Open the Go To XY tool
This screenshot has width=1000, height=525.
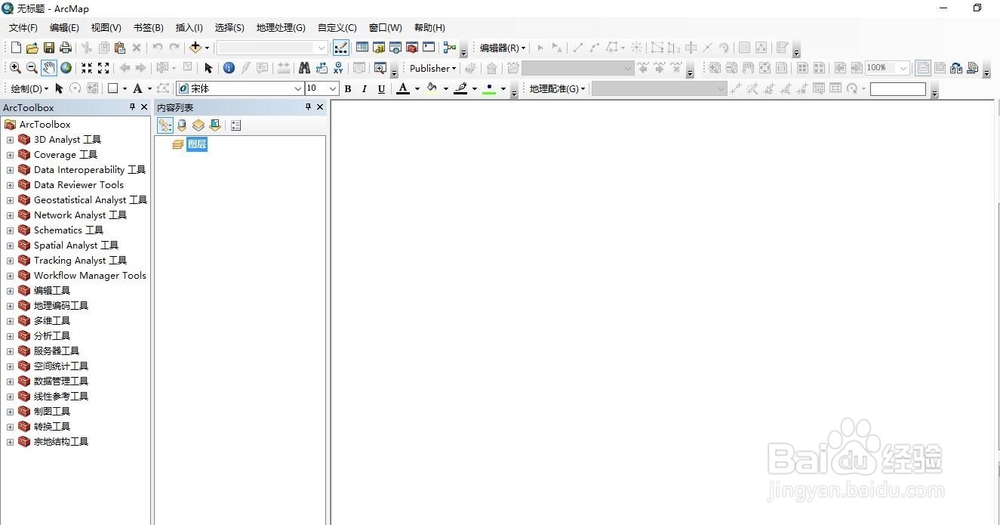(338, 68)
